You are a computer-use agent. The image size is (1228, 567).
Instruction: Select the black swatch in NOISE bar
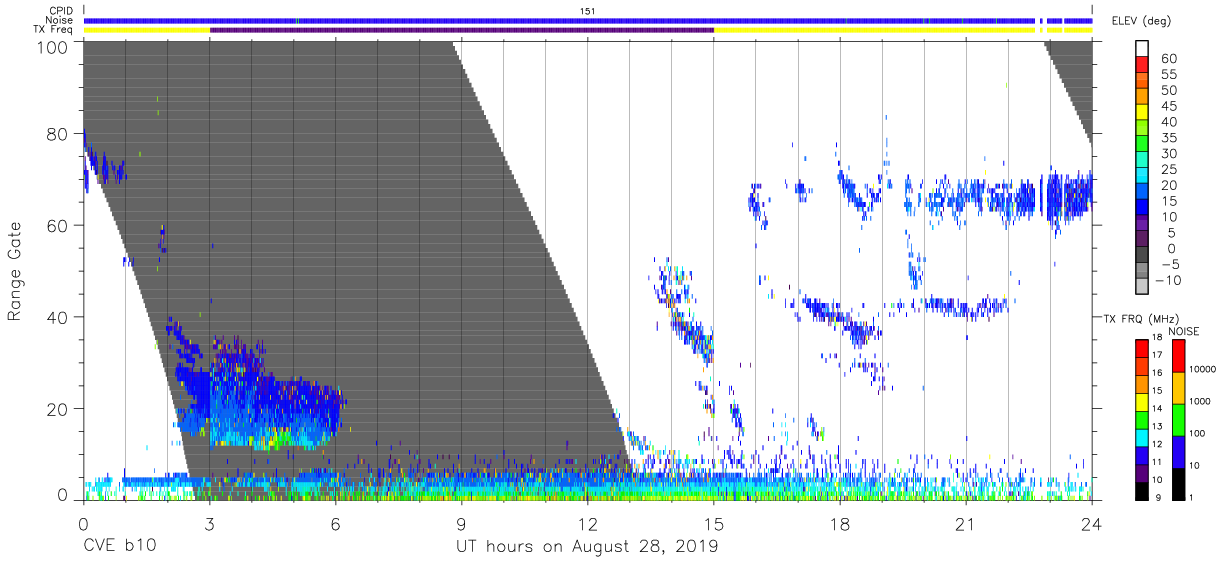pos(1178,482)
